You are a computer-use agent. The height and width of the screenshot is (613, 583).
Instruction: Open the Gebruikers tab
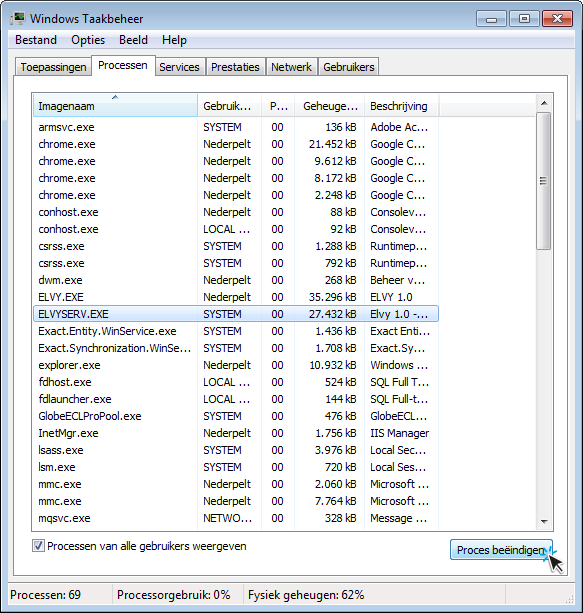point(349,67)
